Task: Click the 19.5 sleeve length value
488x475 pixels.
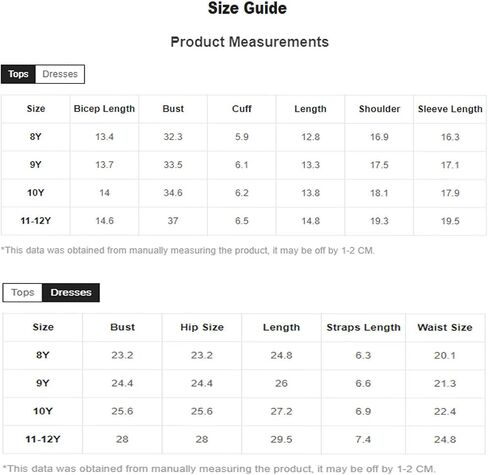Action: coord(450,221)
